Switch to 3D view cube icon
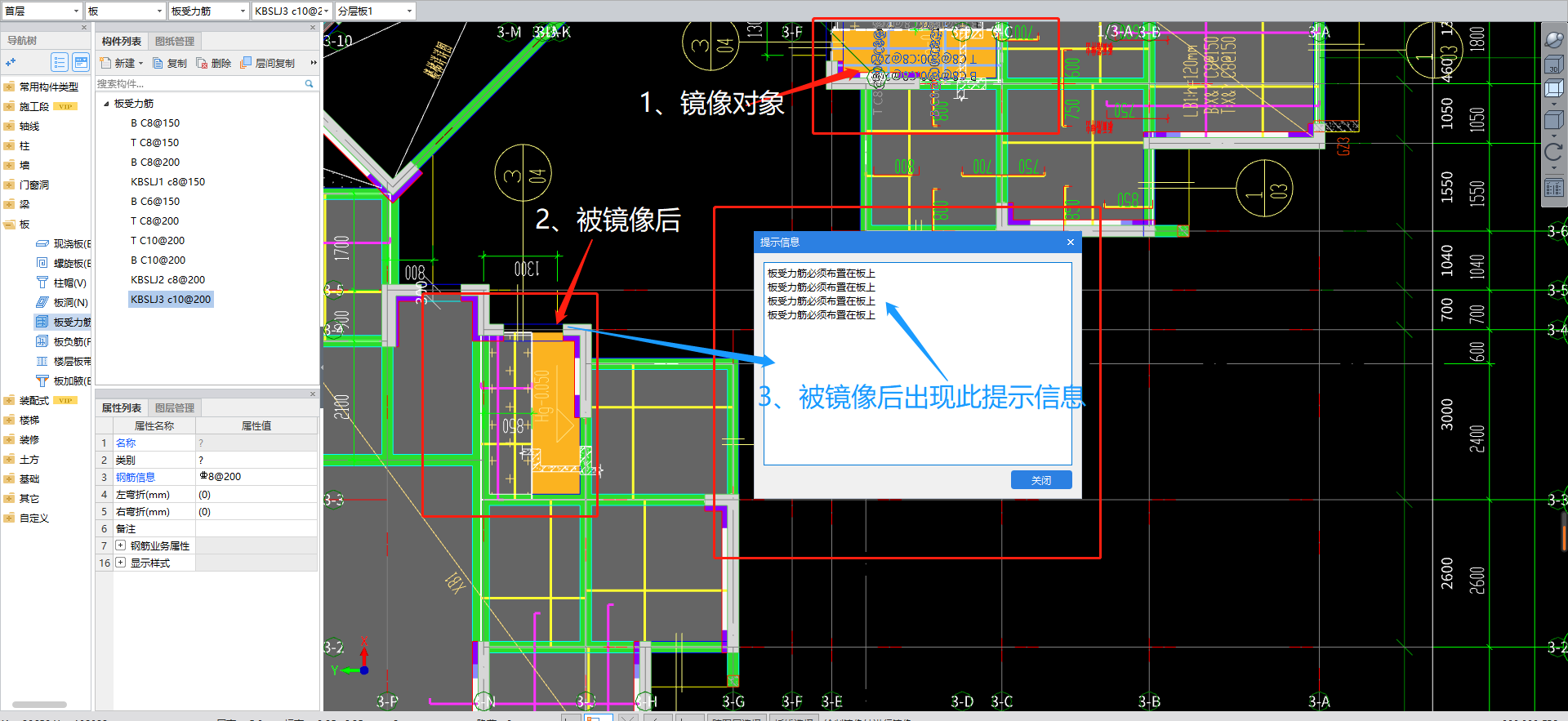Viewport: 1568px width, 721px height. pos(1553,65)
